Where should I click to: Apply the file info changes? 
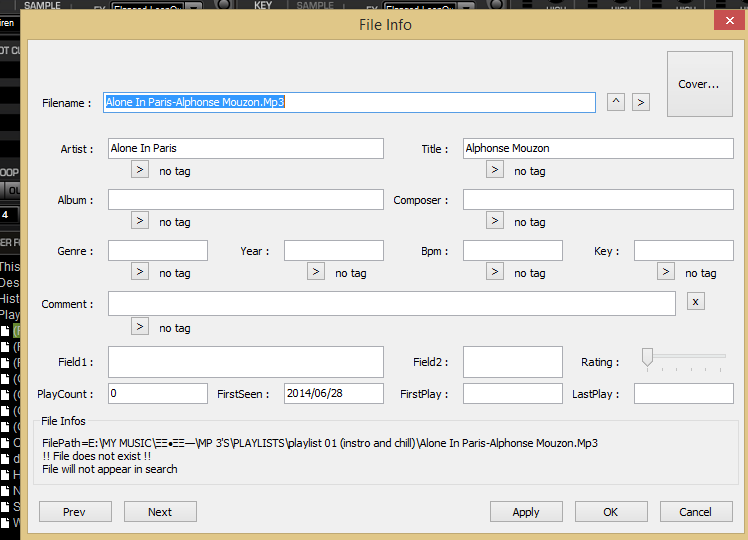coord(526,512)
